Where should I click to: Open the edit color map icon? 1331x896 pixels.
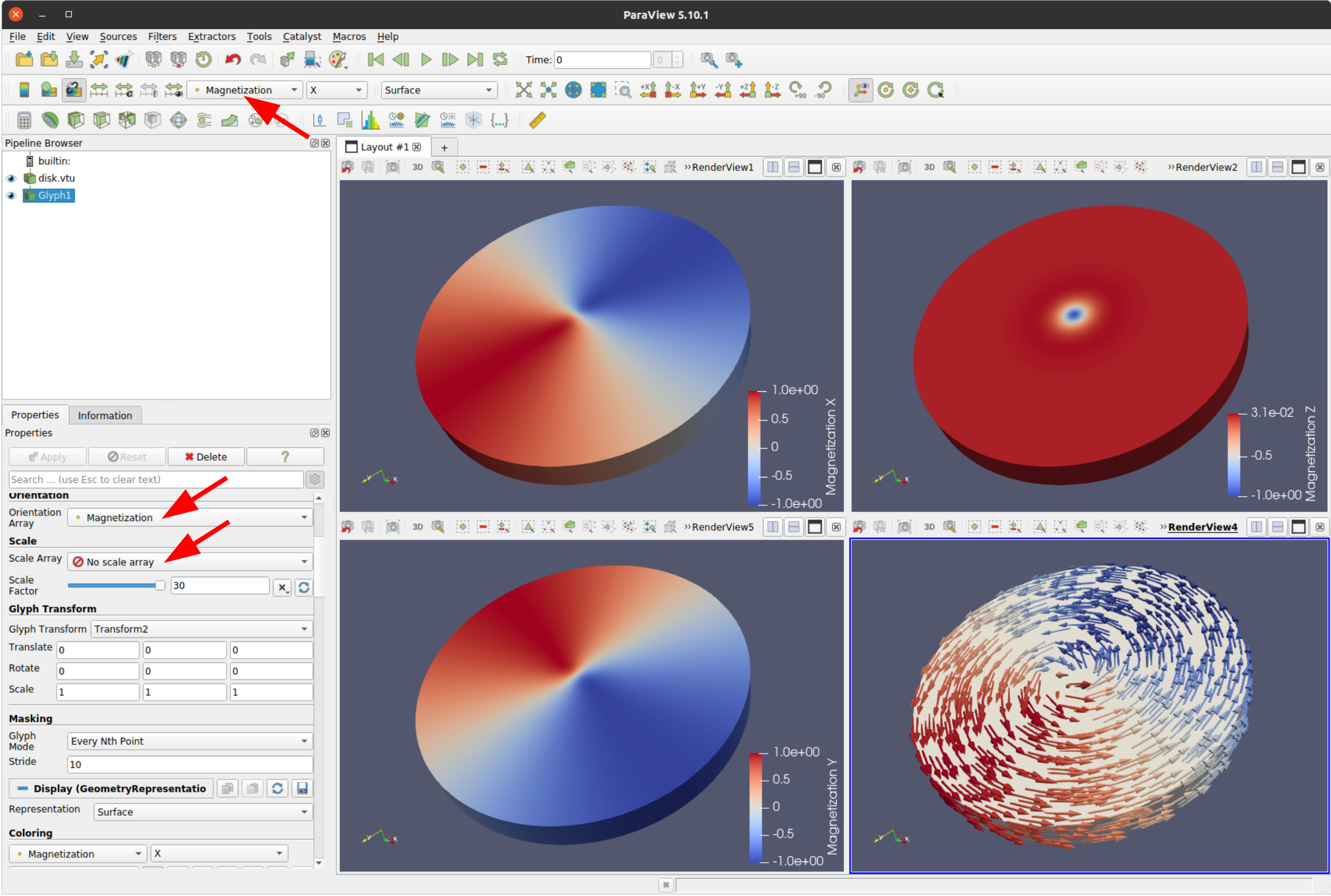click(49, 89)
